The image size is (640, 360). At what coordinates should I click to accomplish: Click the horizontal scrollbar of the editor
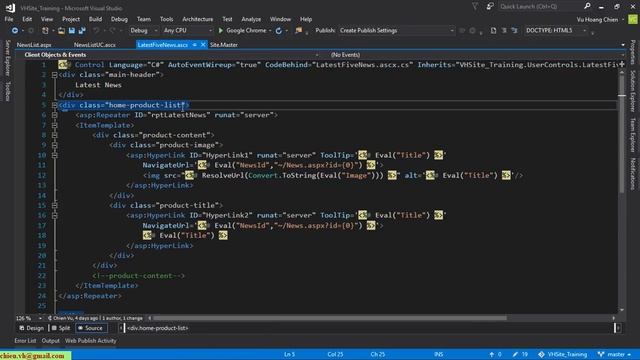click(x=330, y=318)
